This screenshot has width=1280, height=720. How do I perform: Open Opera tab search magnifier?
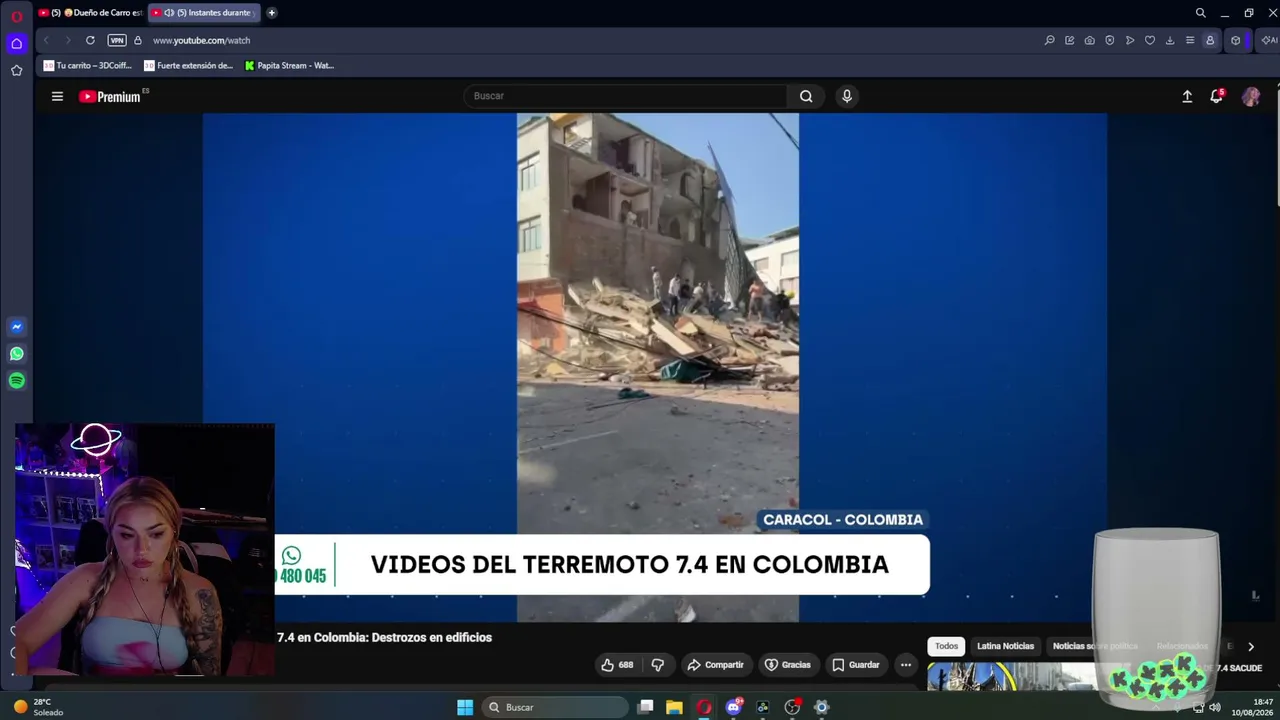pos(1200,13)
